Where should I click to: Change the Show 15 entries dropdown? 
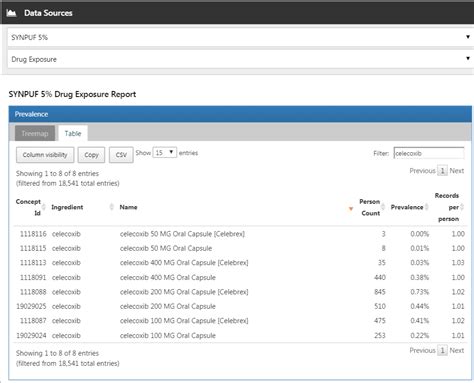[165, 153]
